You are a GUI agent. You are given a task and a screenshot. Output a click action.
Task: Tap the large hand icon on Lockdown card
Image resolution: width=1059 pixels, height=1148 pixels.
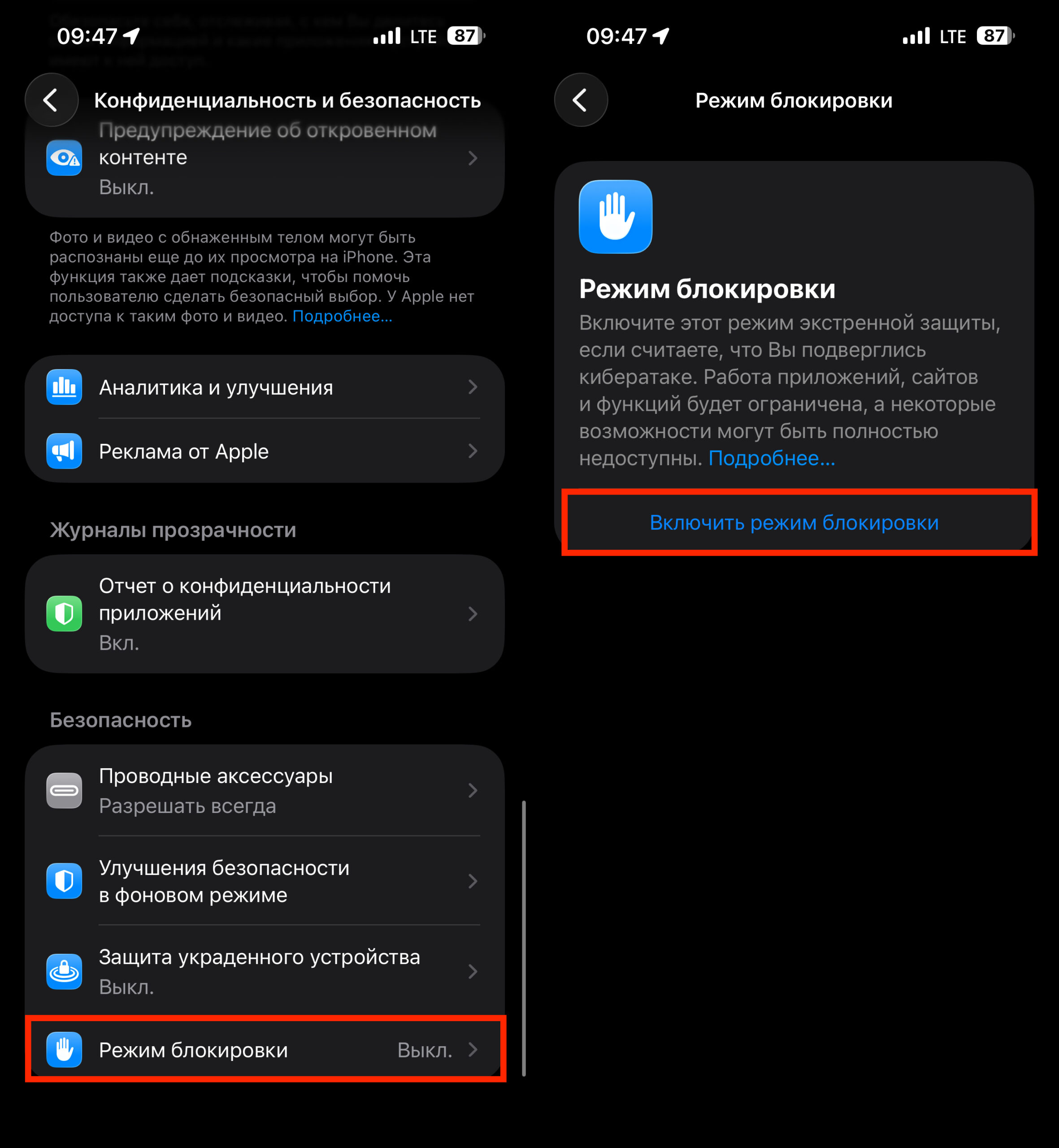tap(616, 217)
